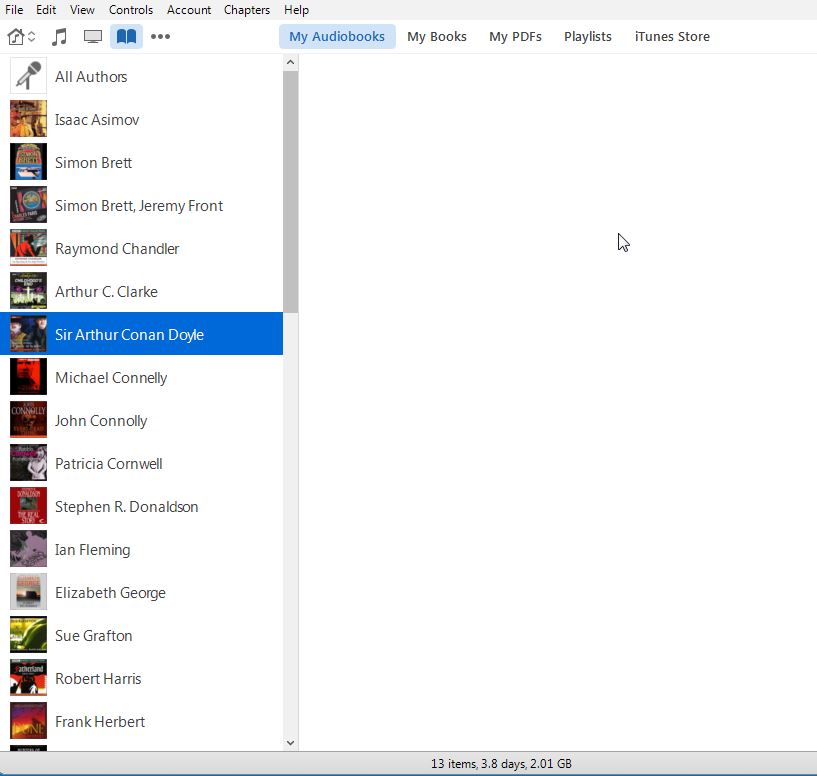Click Ian Fleming cover thumbnail
817x776 pixels.
click(28, 549)
